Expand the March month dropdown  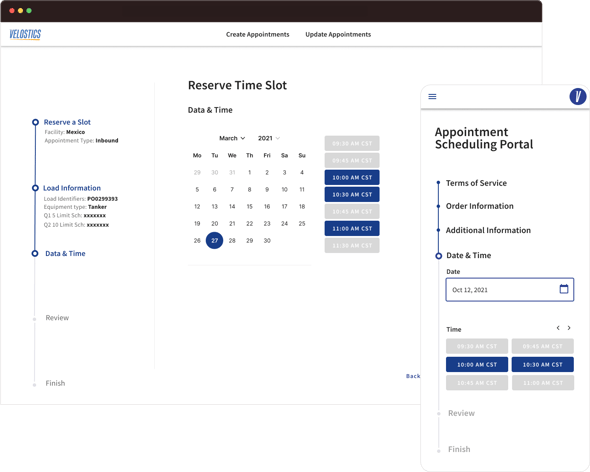tap(232, 138)
